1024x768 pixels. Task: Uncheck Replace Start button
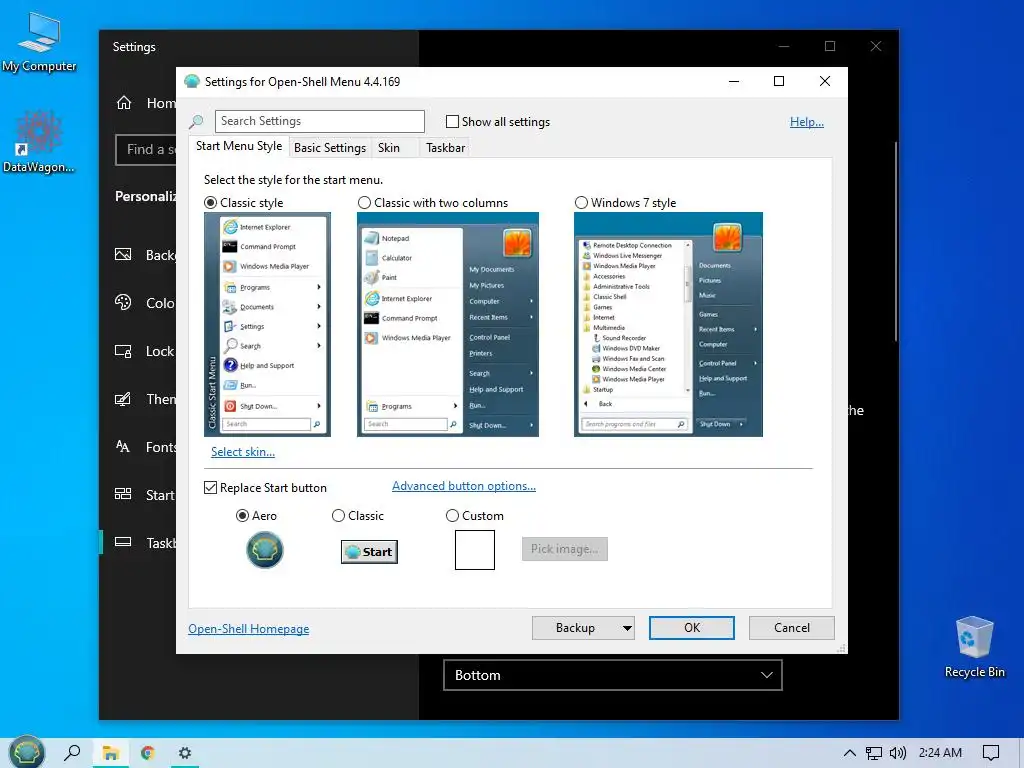210,488
